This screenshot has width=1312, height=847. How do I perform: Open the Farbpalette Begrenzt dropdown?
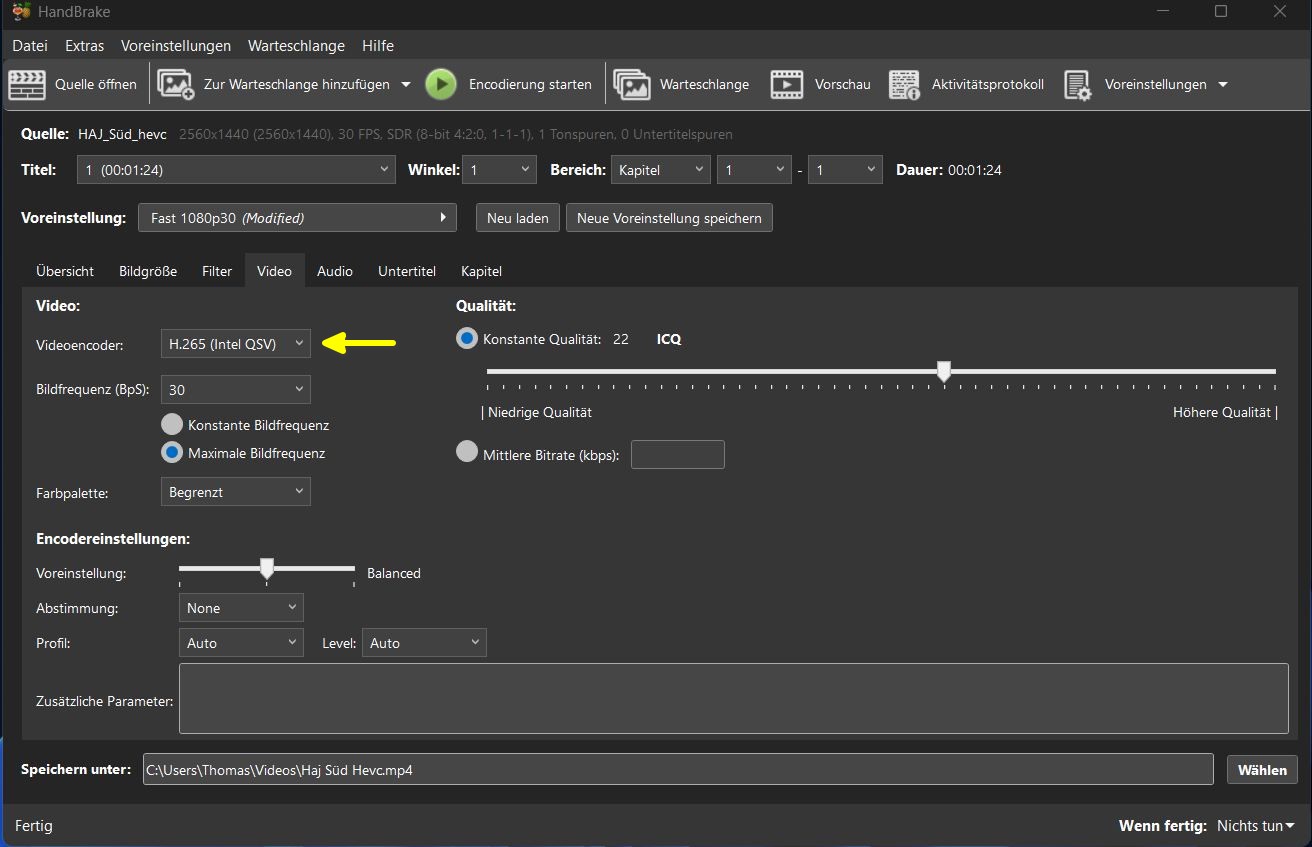pos(236,492)
